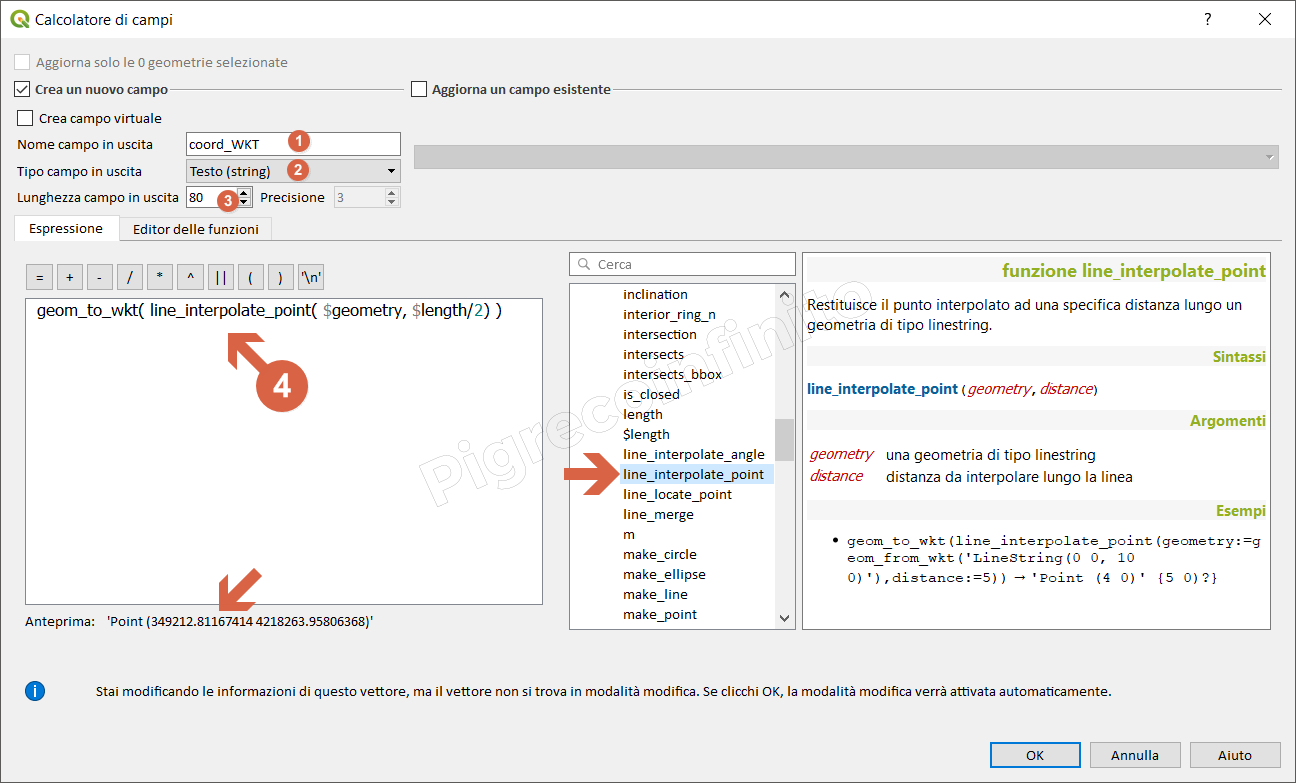Click the search magnifier icon
Viewport: 1296px width, 783px height.
pos(584,264)
